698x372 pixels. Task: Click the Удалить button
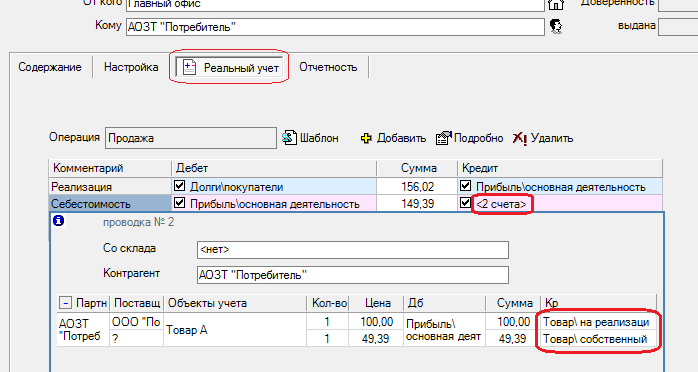click(x=543, y=138)
